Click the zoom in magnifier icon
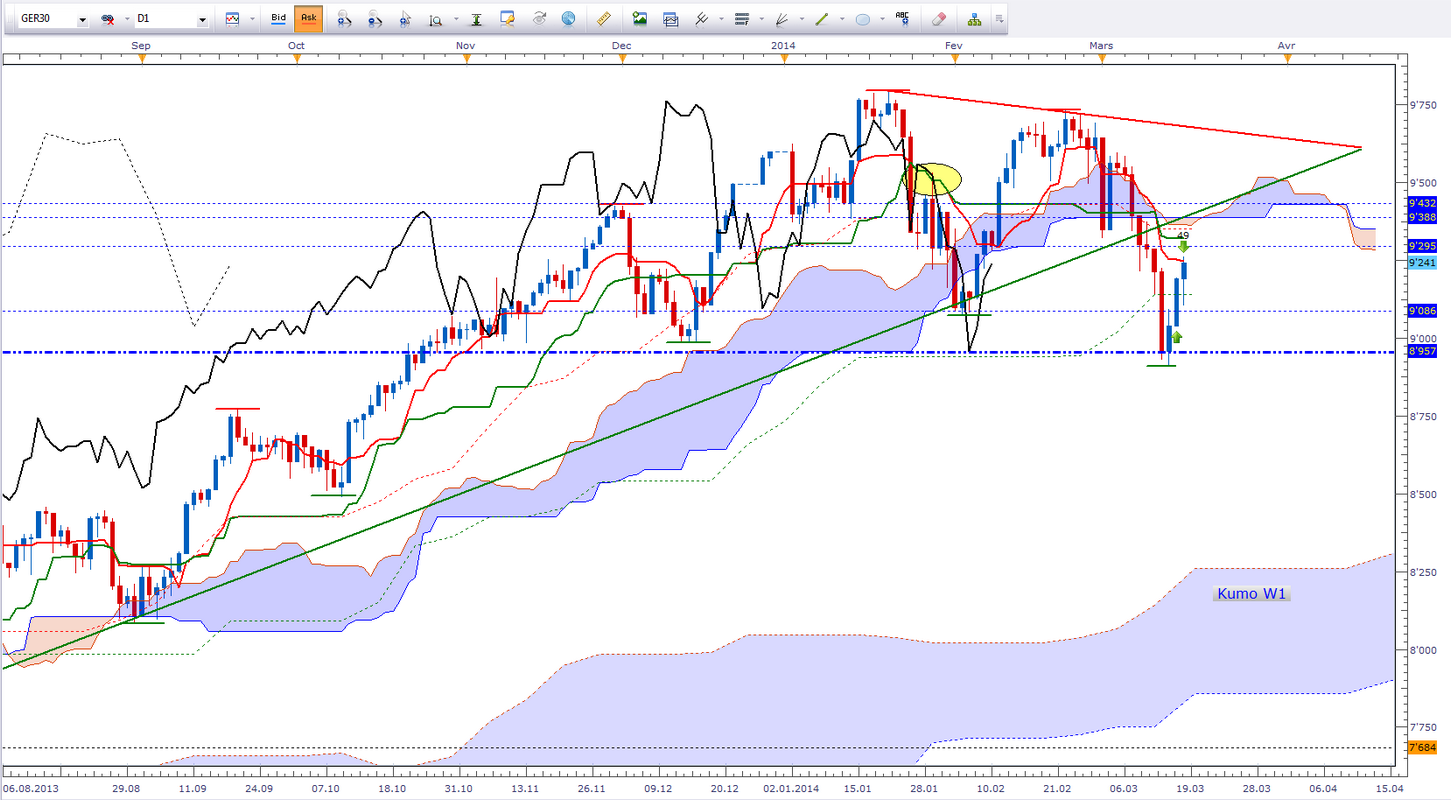 pos(343,18)
